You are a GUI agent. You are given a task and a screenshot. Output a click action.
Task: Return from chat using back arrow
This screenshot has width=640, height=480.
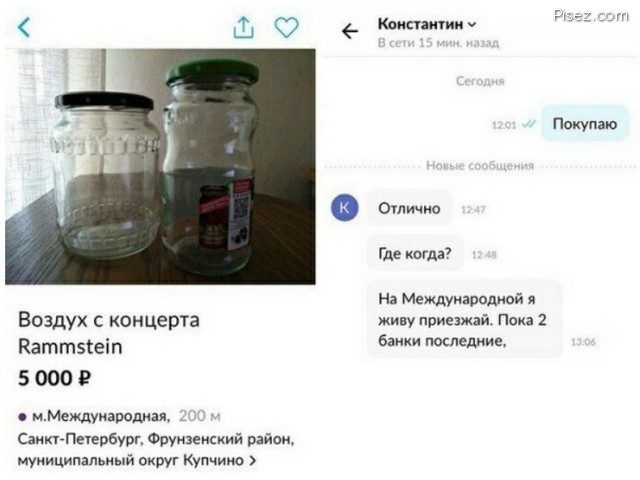(x=350, y=31)
